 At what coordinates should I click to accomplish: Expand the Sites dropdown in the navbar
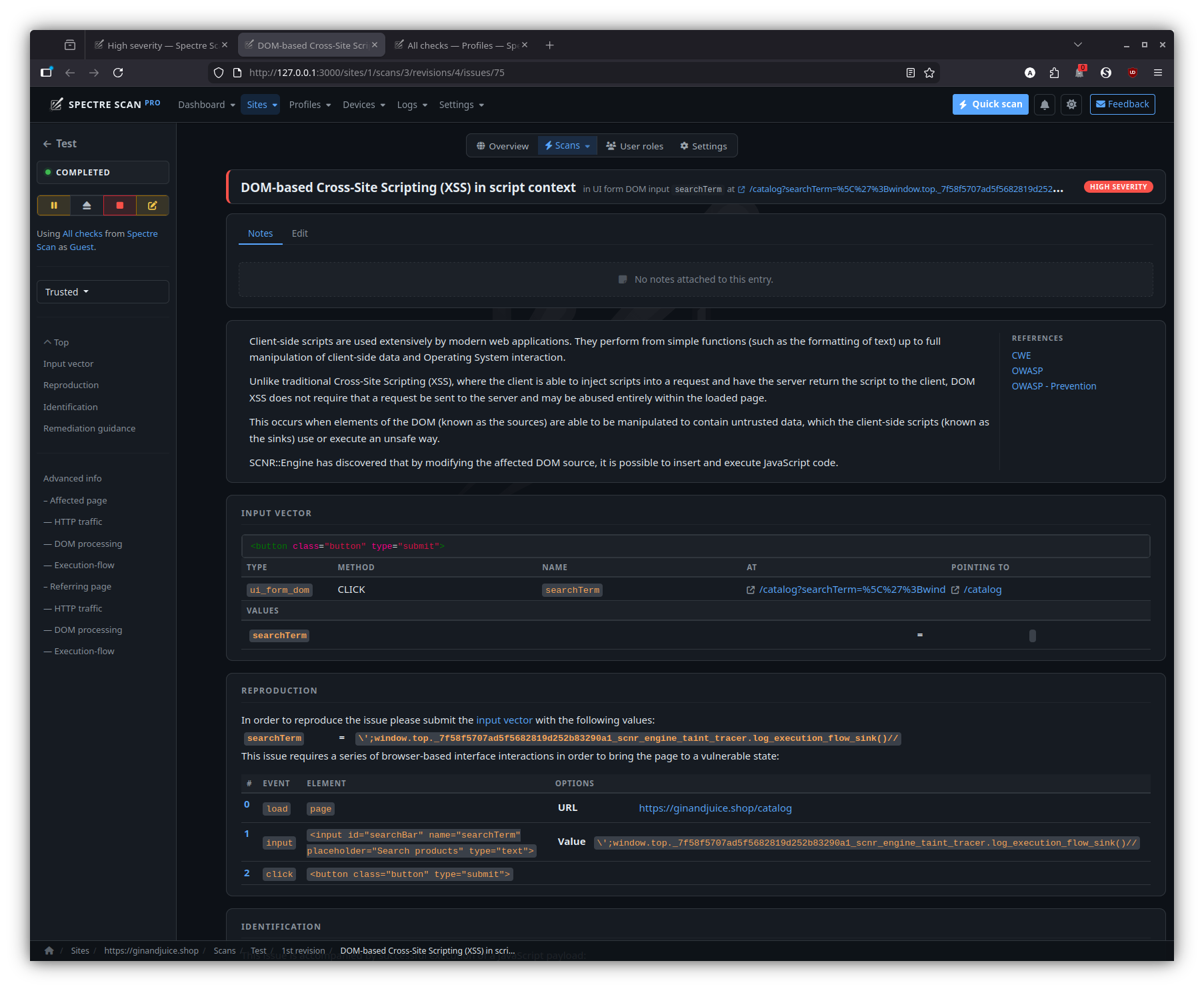coord(261,105)
